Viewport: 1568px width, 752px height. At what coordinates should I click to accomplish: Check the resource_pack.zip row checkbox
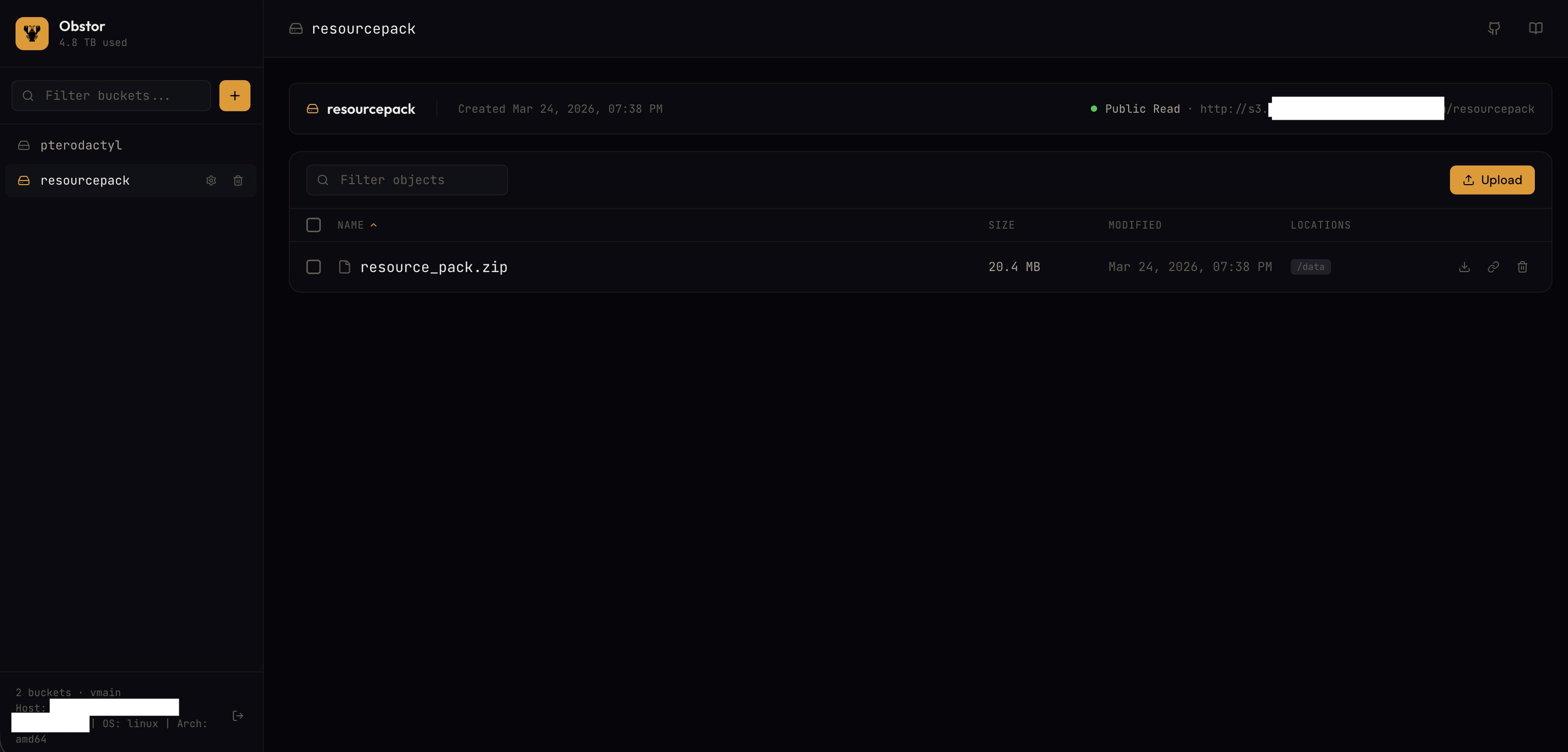coord(314,267)
